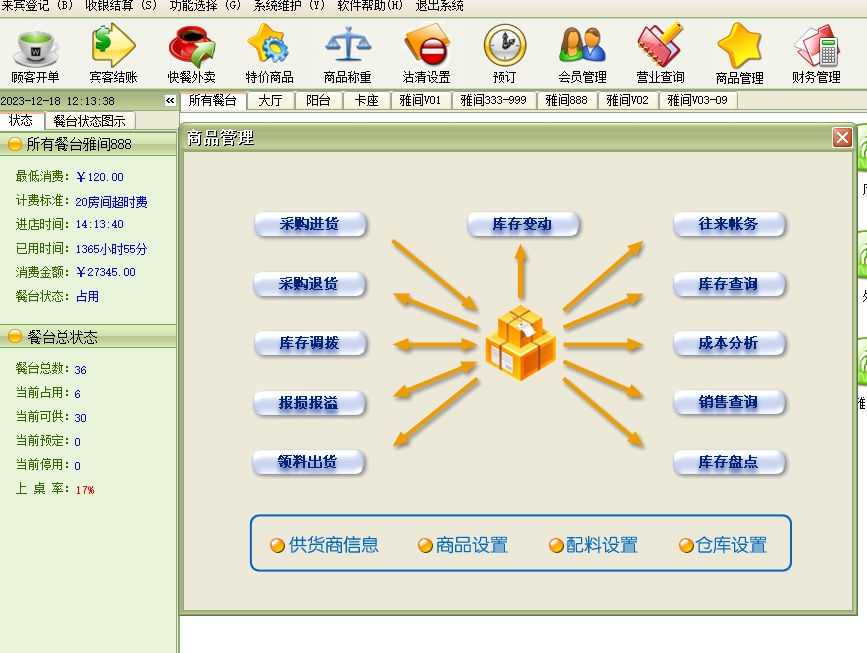Image resolution: width=867 pixels, height=653 pixels.
Task: Collapse the 餐台总状态 section header
Action: [x=15, y=337]
